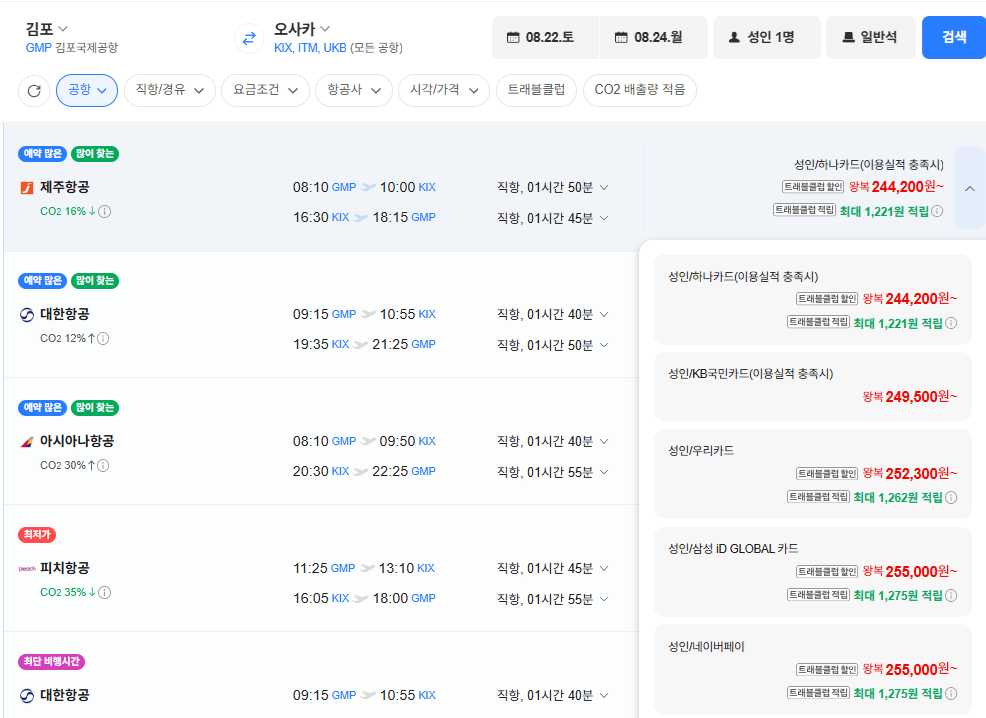This screenshot has height=718, width=986.
Task: Change return date 08.24.월
Action: tap(654, 38)
